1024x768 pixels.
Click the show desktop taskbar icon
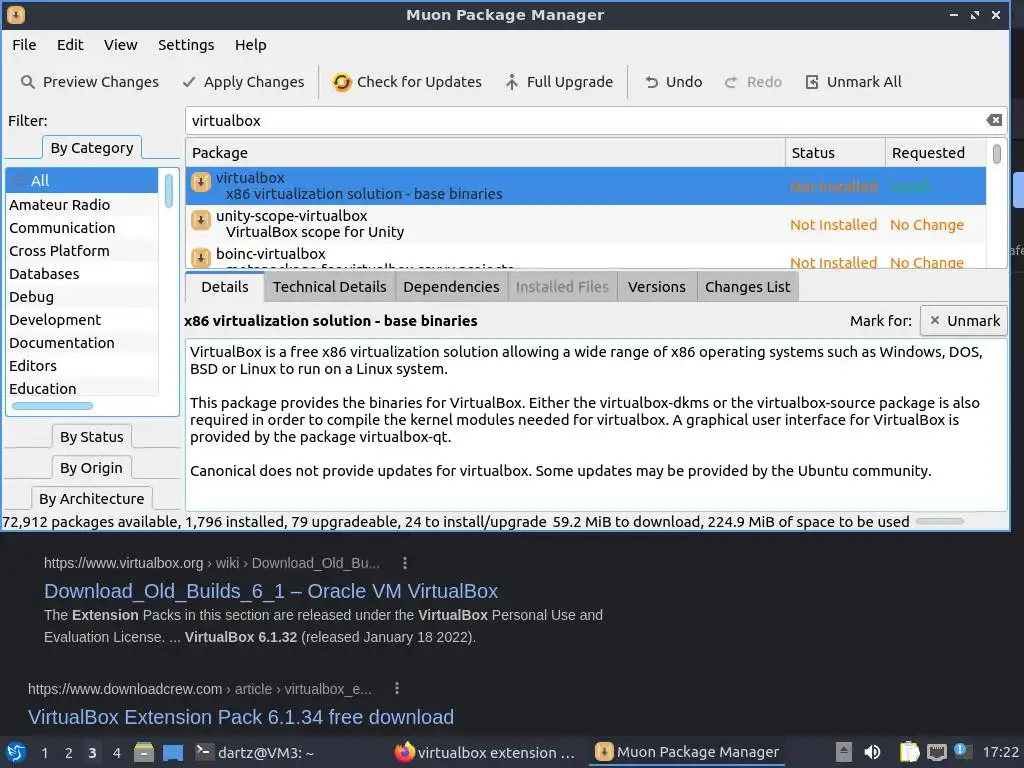click(173, 752)
